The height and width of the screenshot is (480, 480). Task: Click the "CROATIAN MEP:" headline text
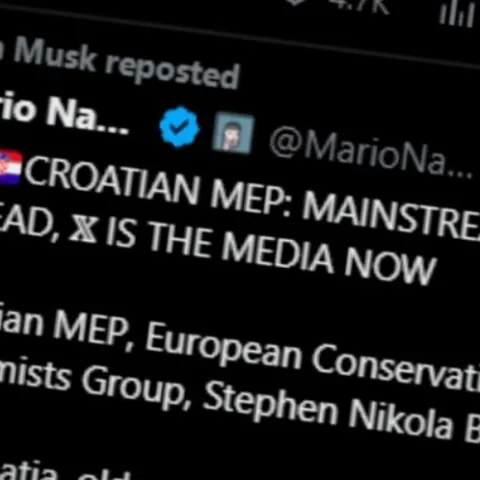pos(159,187)
